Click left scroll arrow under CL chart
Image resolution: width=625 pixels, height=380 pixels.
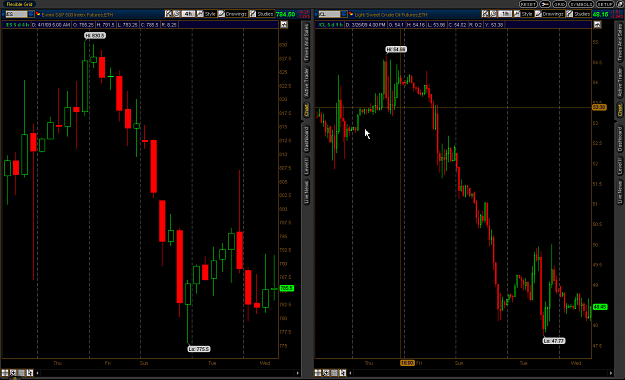coord(350,373)
